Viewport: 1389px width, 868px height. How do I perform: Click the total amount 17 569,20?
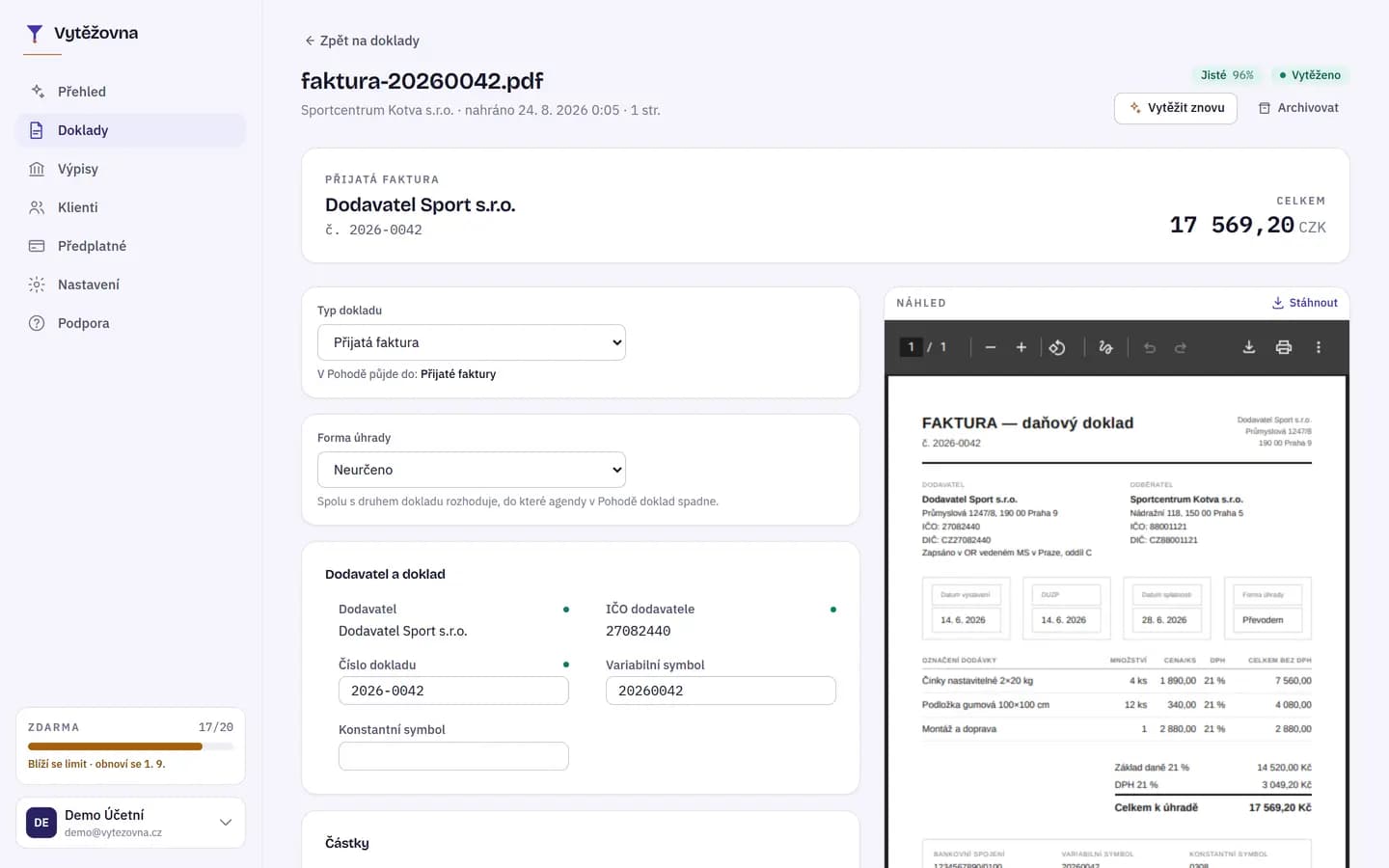tap(1232, 226)
